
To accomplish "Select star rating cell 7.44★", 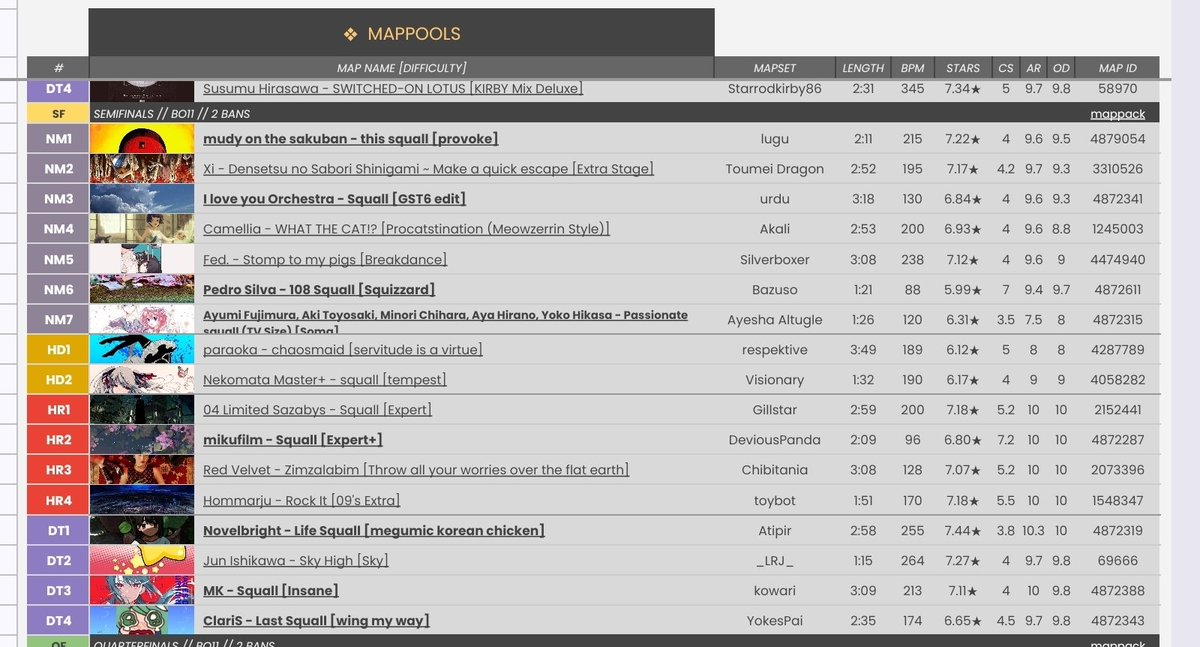I will point(963,531).
